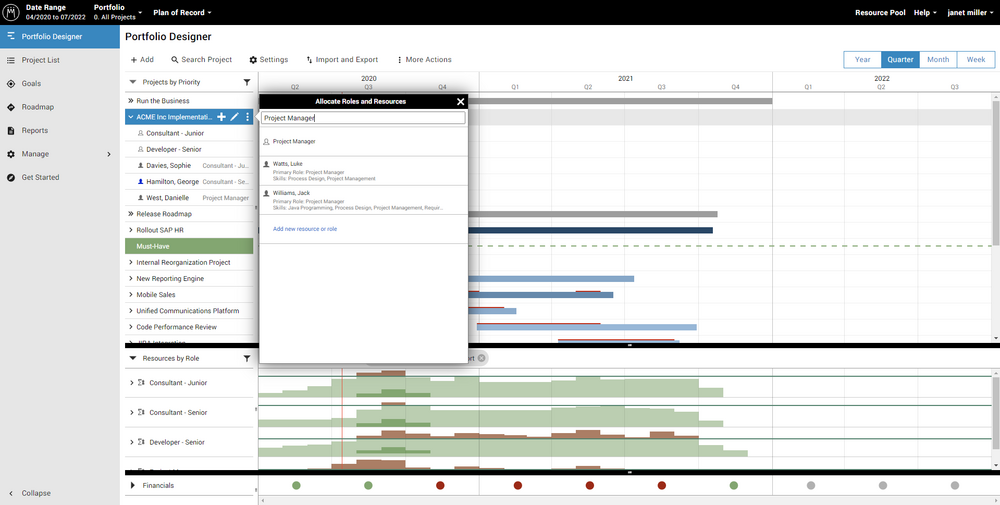
Task: Switch timeline view to Year
Action: tap(862, 59)
